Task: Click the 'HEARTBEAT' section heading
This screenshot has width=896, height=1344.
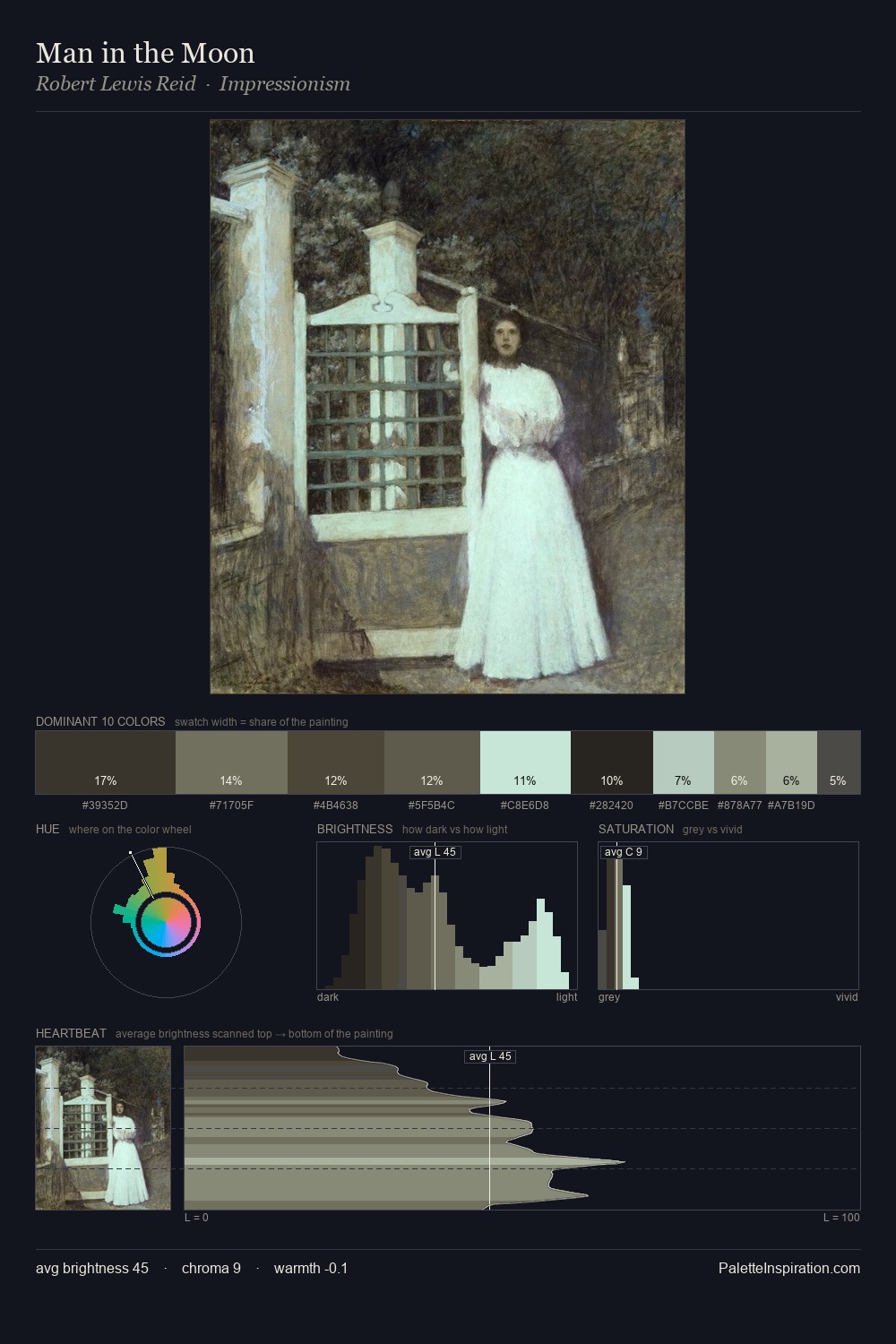Action: pos(71,1033)
